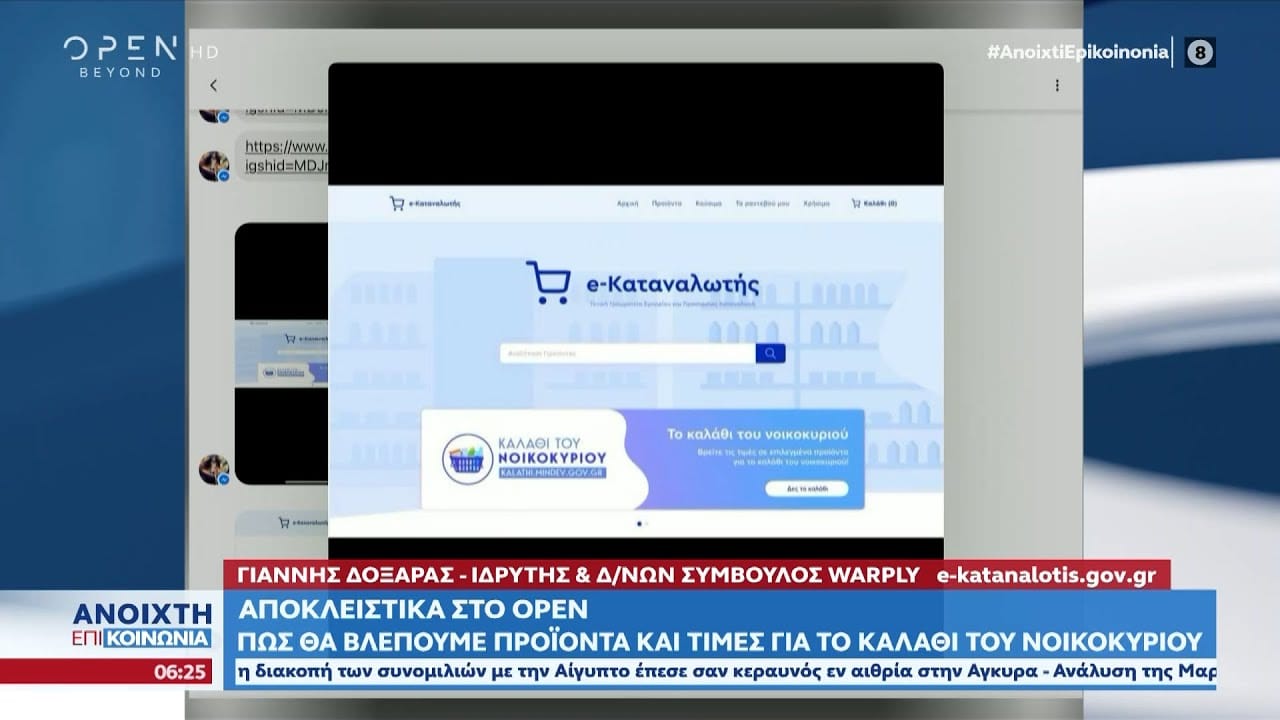This screenshot has height=720, width=1280.
Task: Select the Το ραντεβού μου menu item
Action: [x=762, y=203]
